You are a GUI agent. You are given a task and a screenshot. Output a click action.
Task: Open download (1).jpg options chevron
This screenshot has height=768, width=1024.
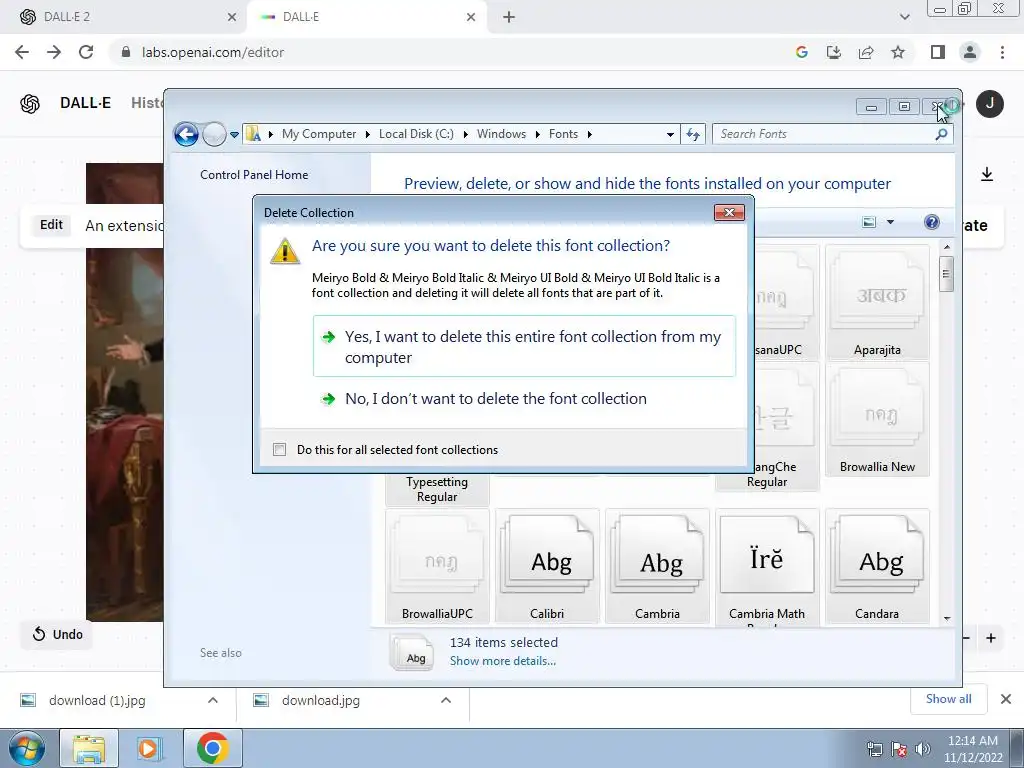pyautogui.click(x=212, y=700)
